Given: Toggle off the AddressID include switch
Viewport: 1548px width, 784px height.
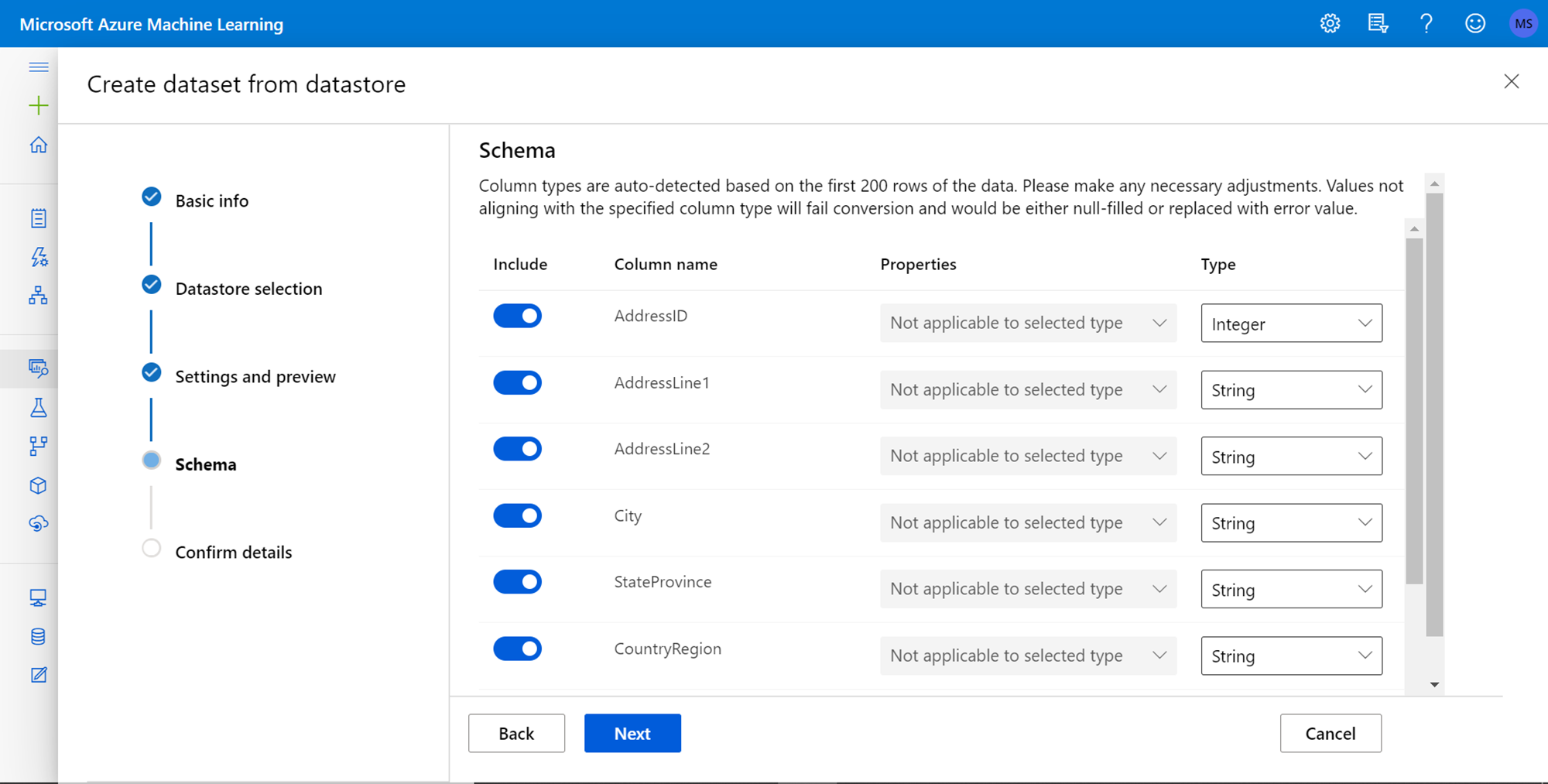Looking at the screenshot, I should tap(517, 316).
